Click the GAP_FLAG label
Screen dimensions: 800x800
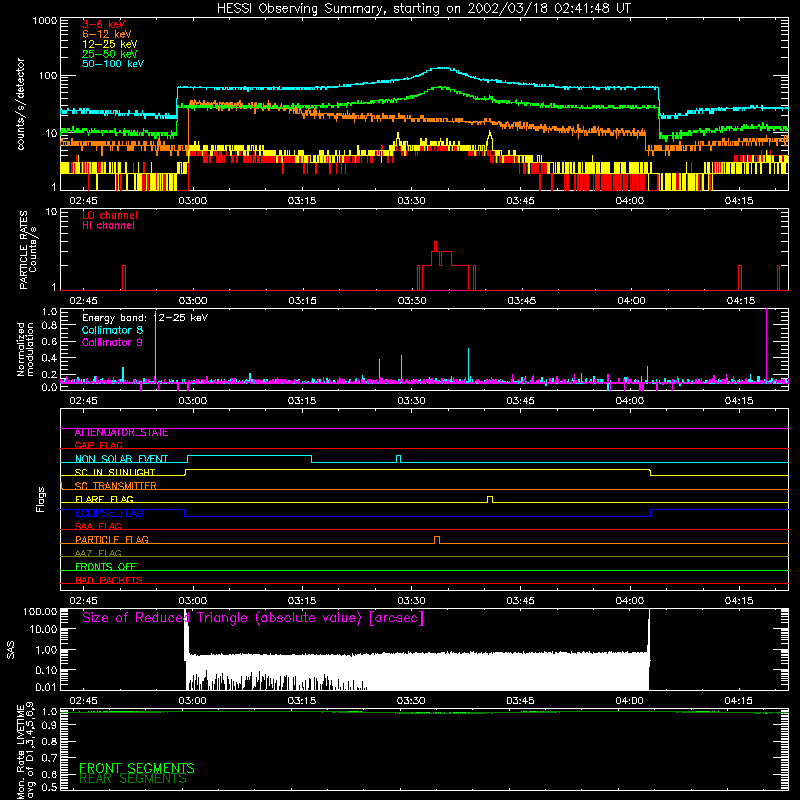coord(98,445)
